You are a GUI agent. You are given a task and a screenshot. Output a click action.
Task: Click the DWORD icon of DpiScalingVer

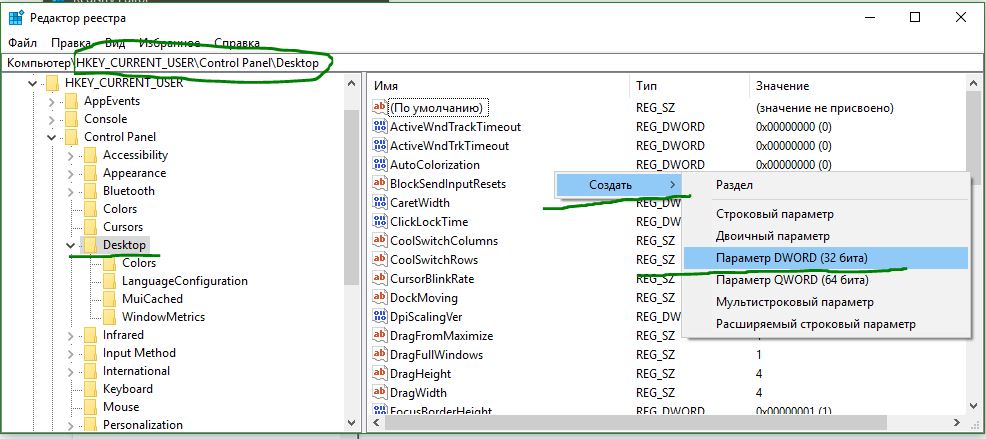pos(380,316)
